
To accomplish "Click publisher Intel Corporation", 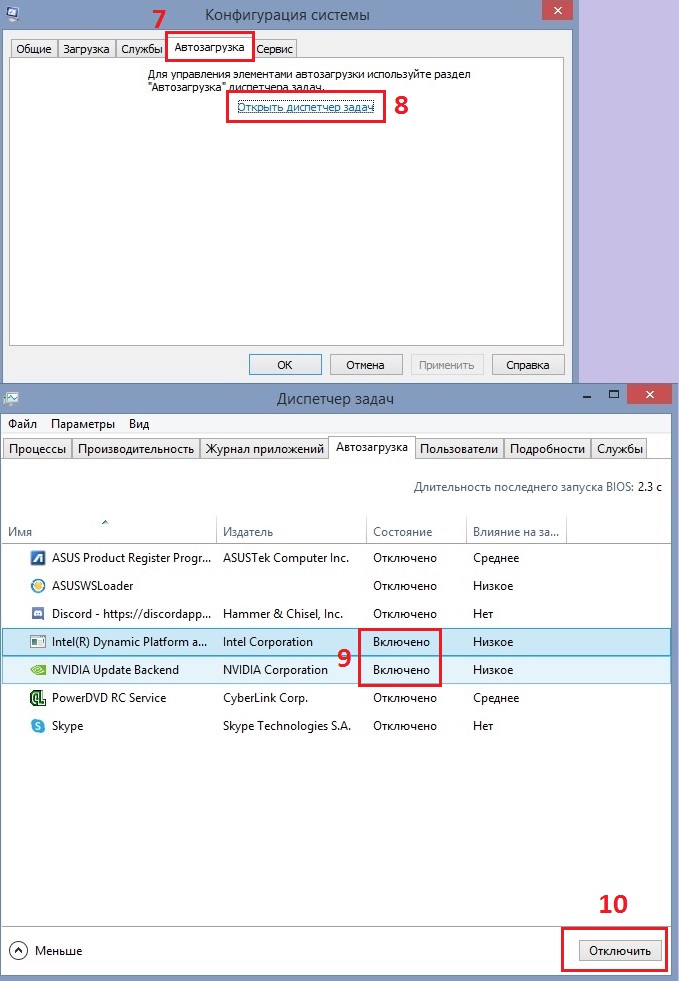I will click(x=268, y=642).
